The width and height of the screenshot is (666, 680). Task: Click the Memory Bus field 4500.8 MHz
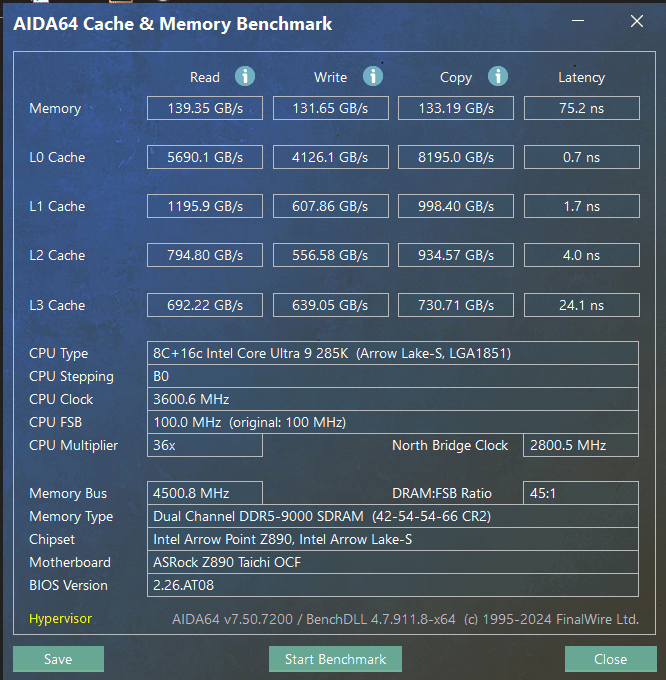[205, 493]
